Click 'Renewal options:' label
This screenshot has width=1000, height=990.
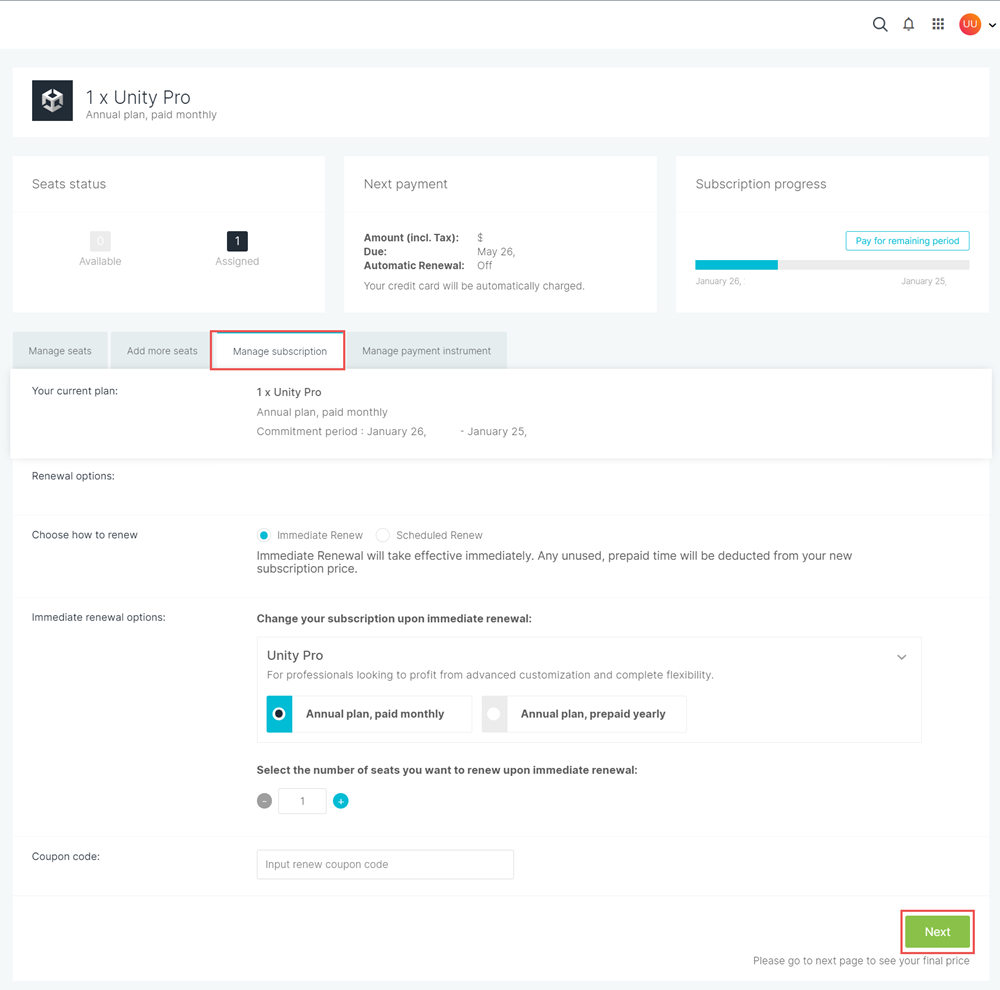(x=73, y=476)
